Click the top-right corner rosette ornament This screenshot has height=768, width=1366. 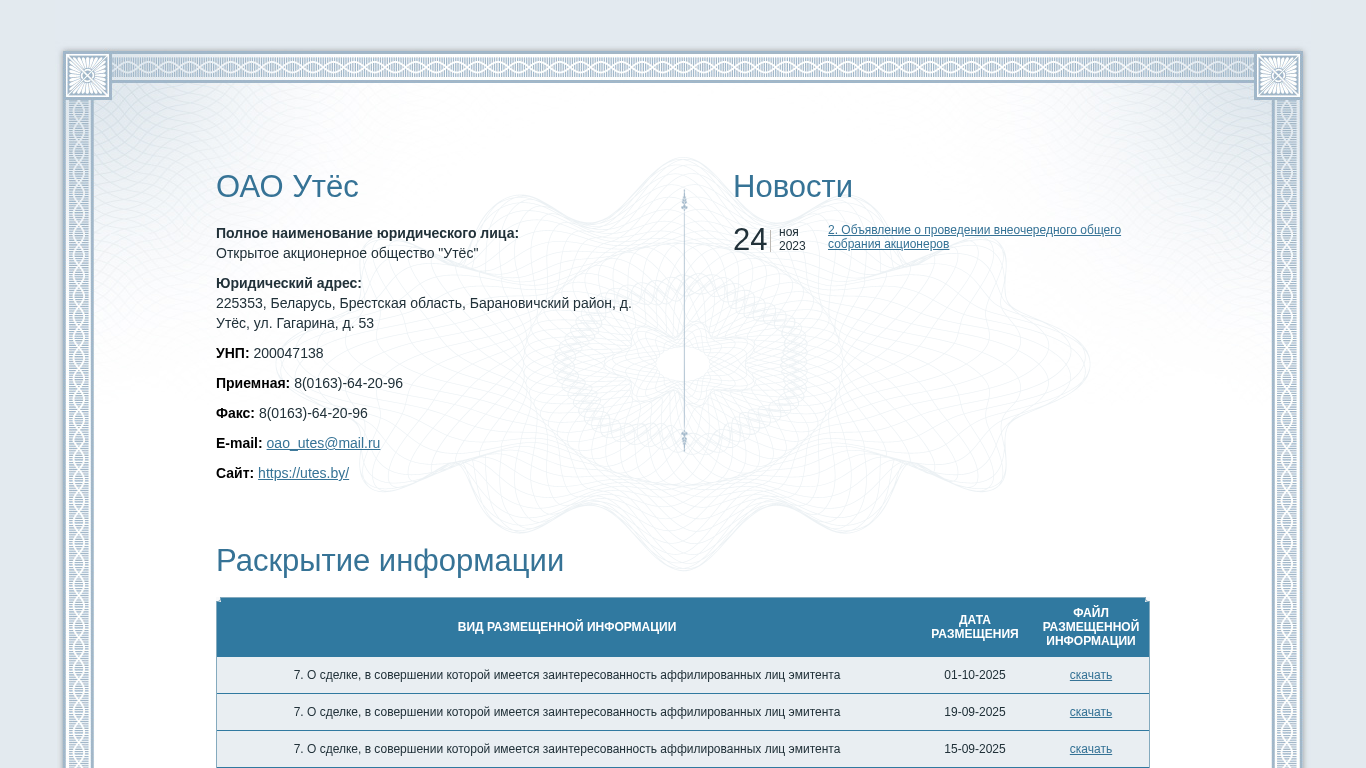pos(1278,75)
